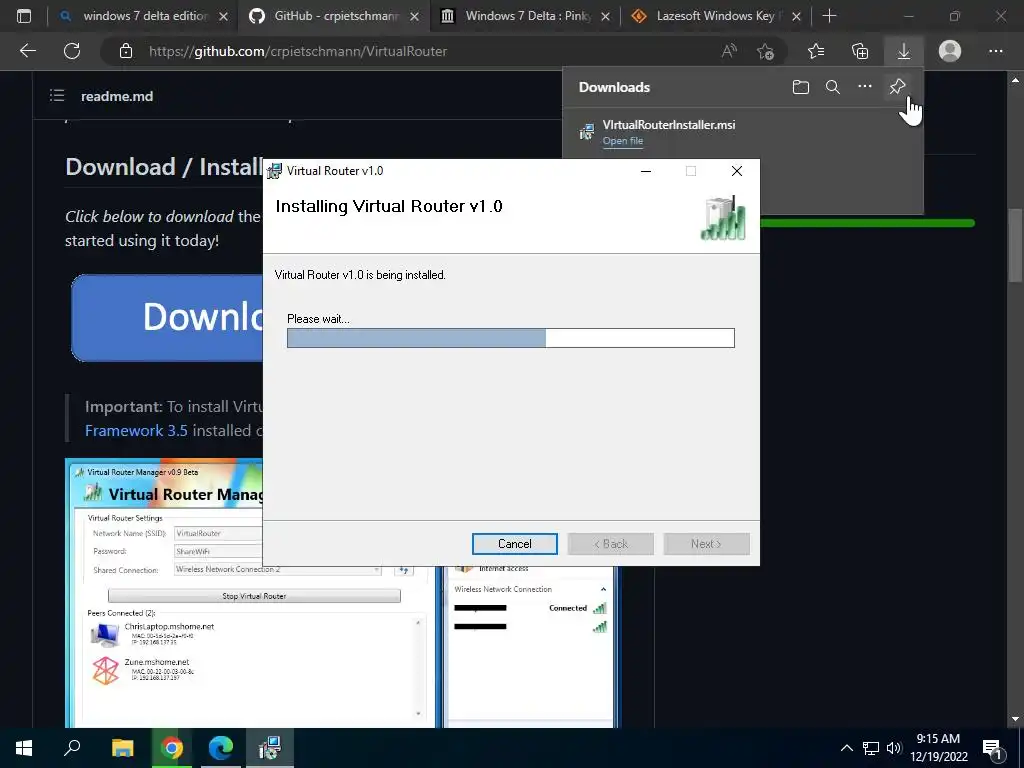Minimize the Virtual Router v1.0 installer
This screenshot has height=768, width=1024.
pyautogui.click(x=646, y=171)
